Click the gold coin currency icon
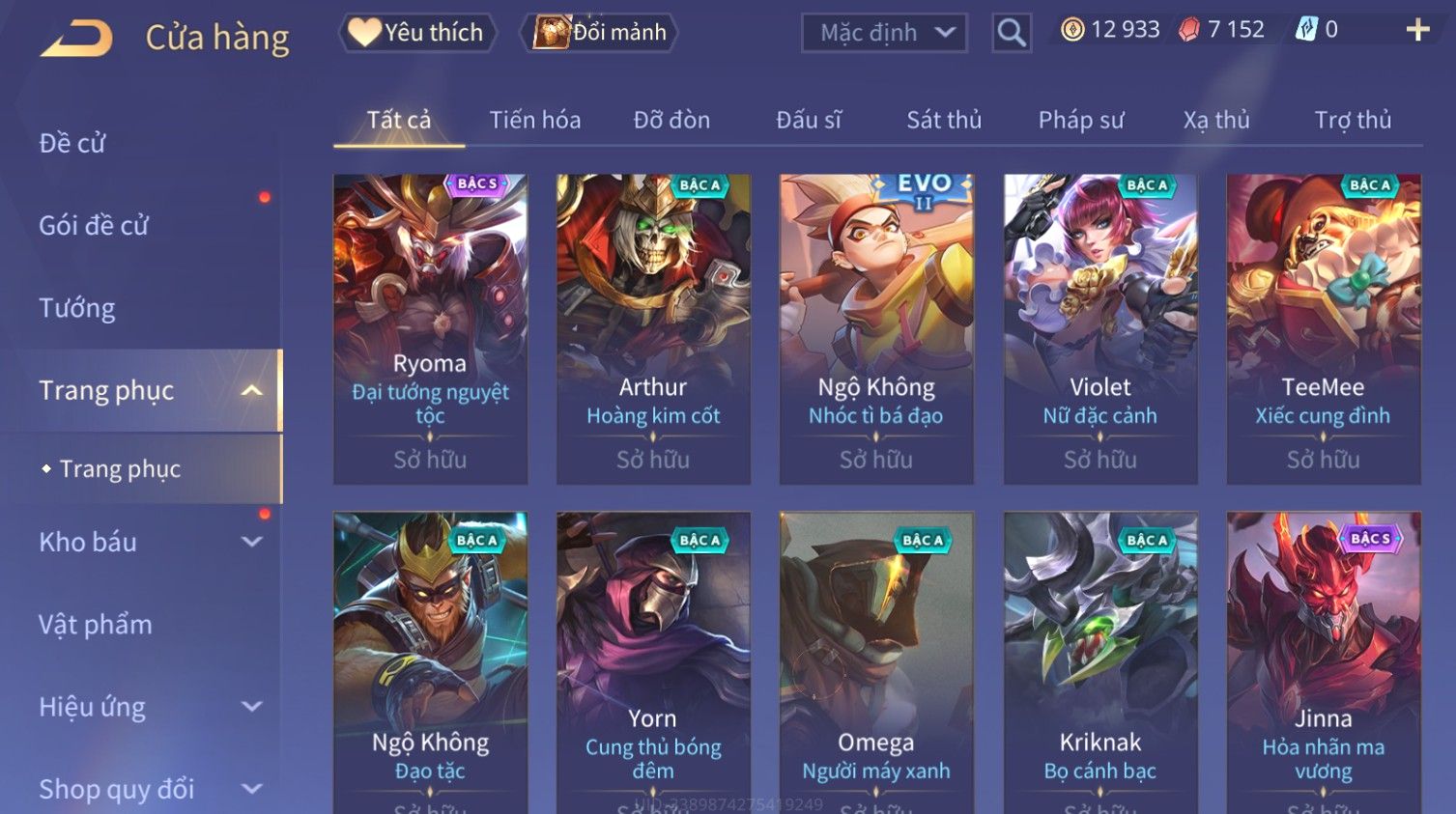 coord(1072,30)
